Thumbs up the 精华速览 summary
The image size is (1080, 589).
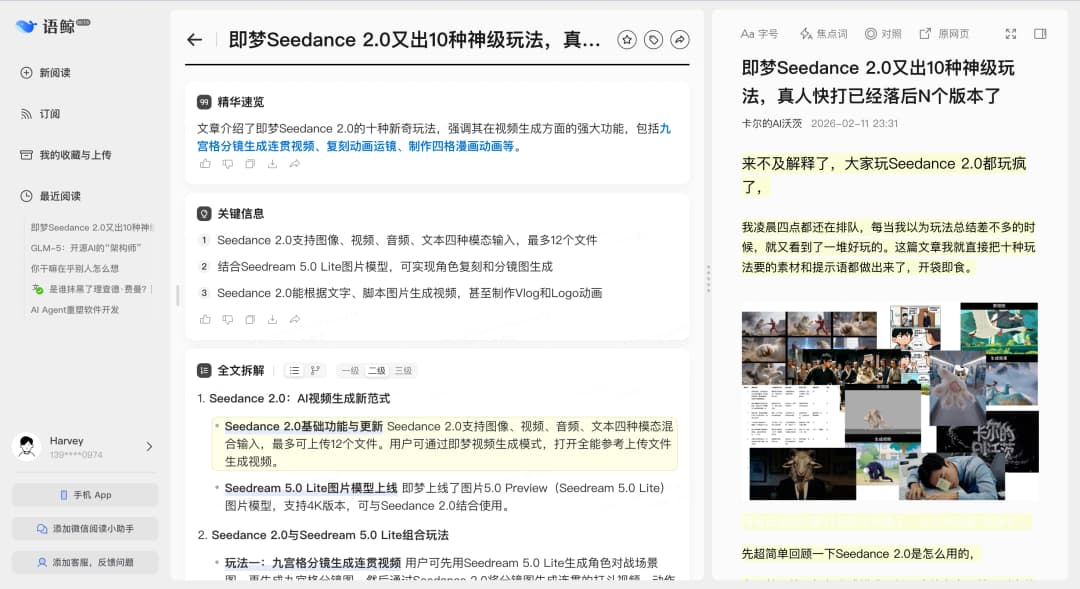205,164
